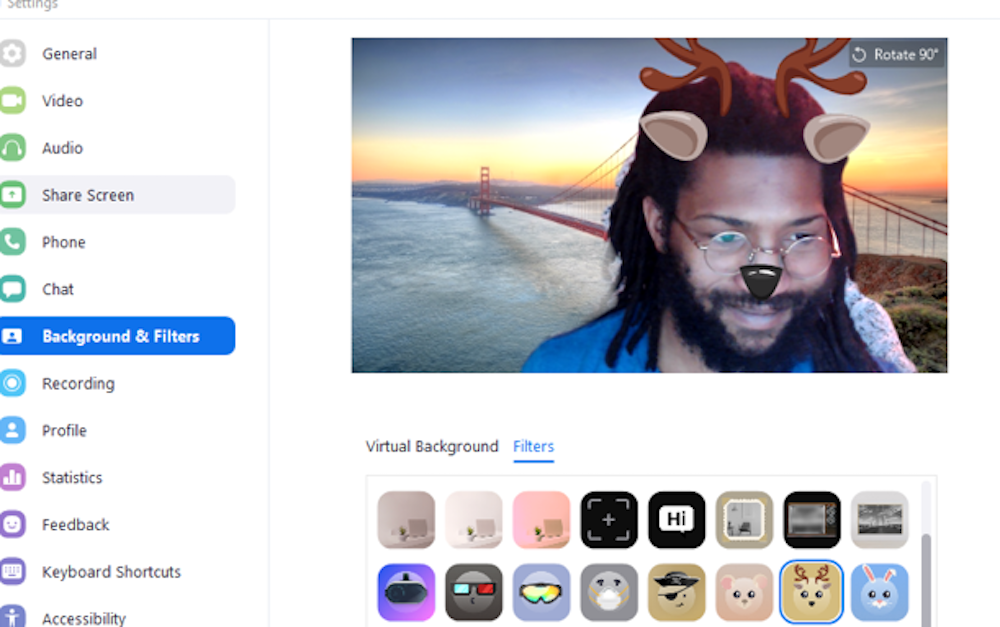
Task: Click the Video camera icon
Action: [x=11, y=101]
